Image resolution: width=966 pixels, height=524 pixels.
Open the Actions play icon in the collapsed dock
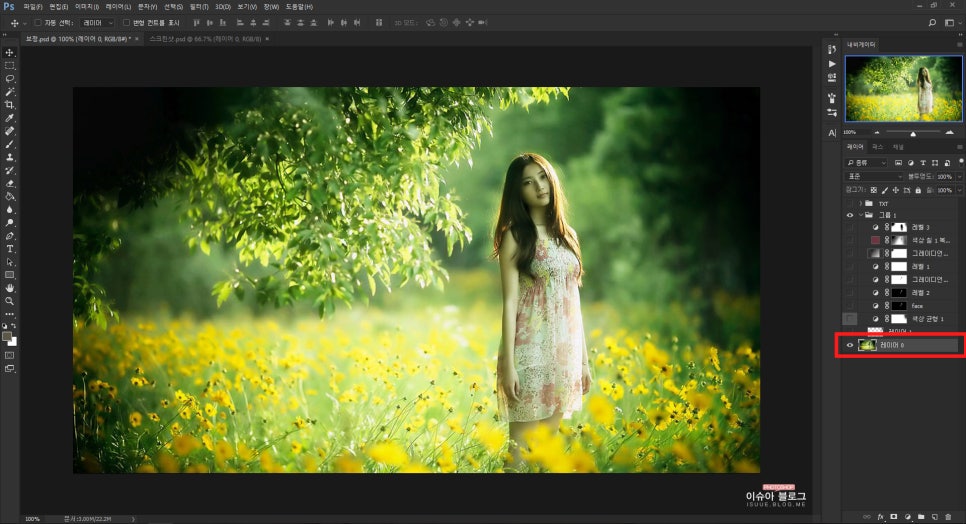(x=832, y=64)
